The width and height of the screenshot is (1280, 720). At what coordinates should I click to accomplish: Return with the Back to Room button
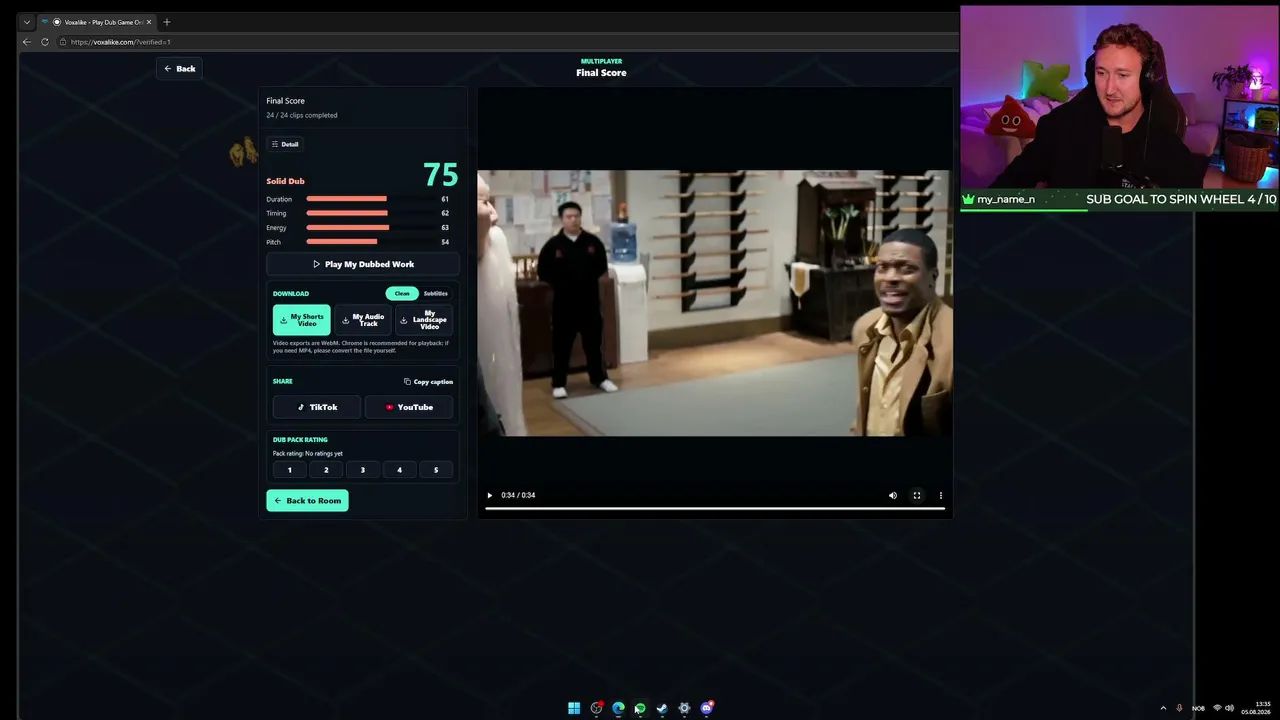tap(307, 500)
